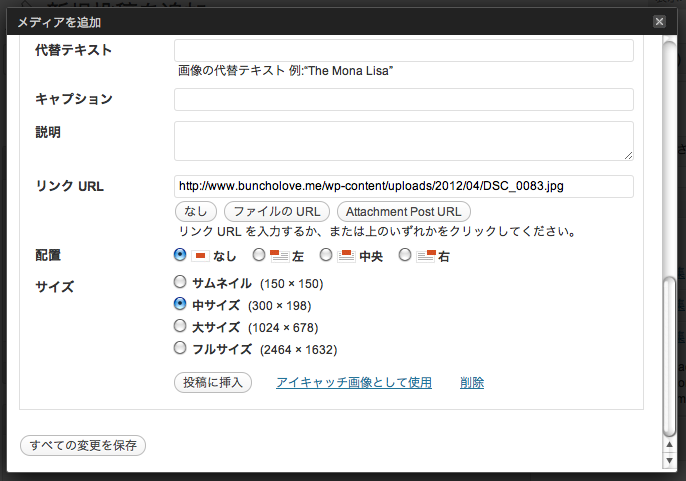686x481 pixels.
Task: Click the center-align image icon
Action: (x=346, y=256)
